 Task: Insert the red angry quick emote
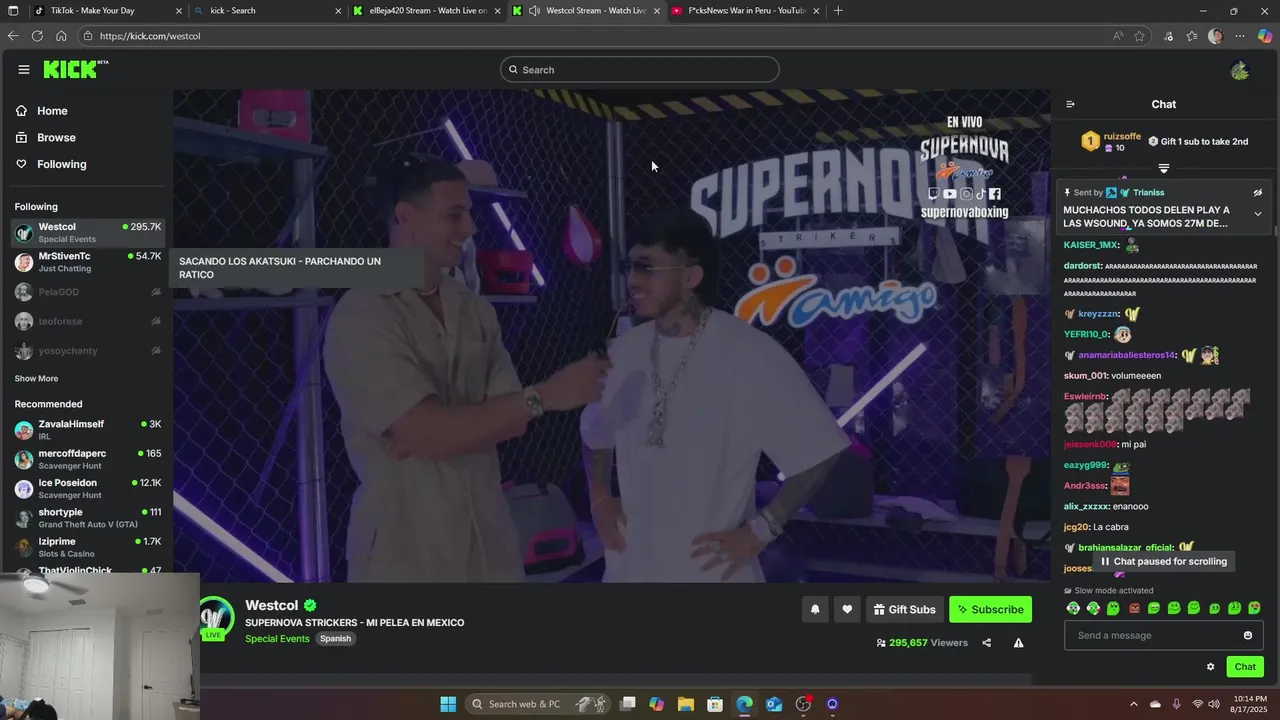click(1134, 608)
